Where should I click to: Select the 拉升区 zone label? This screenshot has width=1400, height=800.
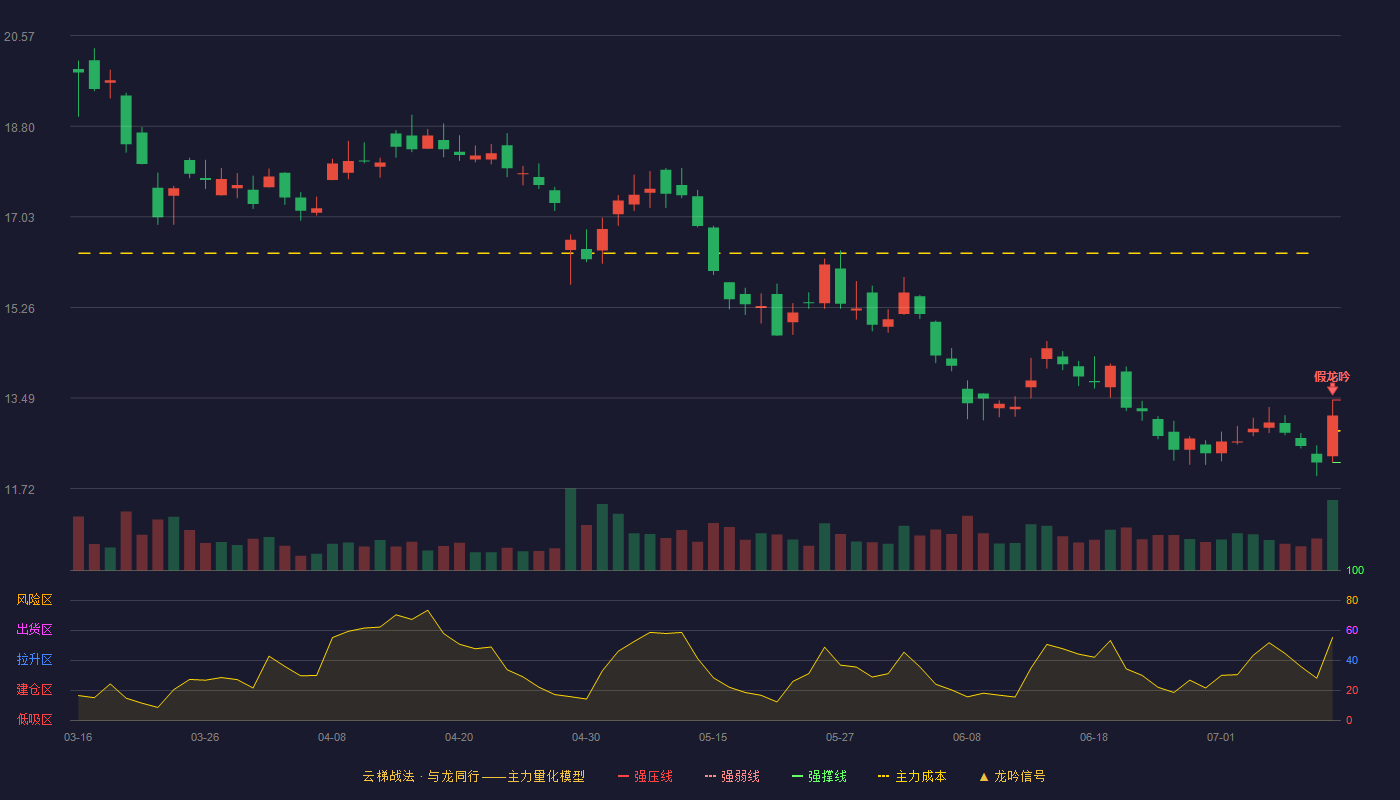point(35,660)
